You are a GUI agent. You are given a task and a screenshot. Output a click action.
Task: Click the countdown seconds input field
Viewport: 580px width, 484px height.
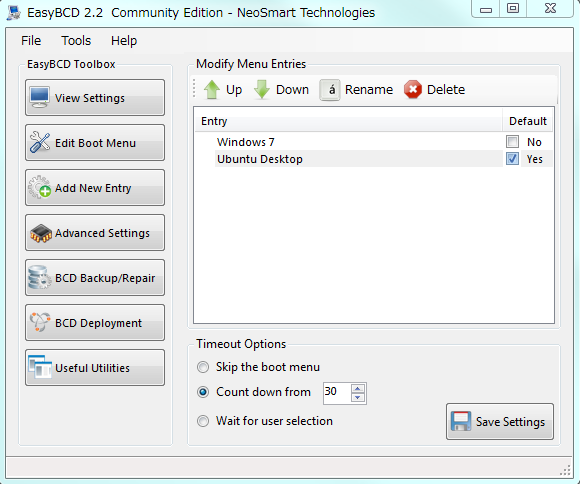click(337, 393)
